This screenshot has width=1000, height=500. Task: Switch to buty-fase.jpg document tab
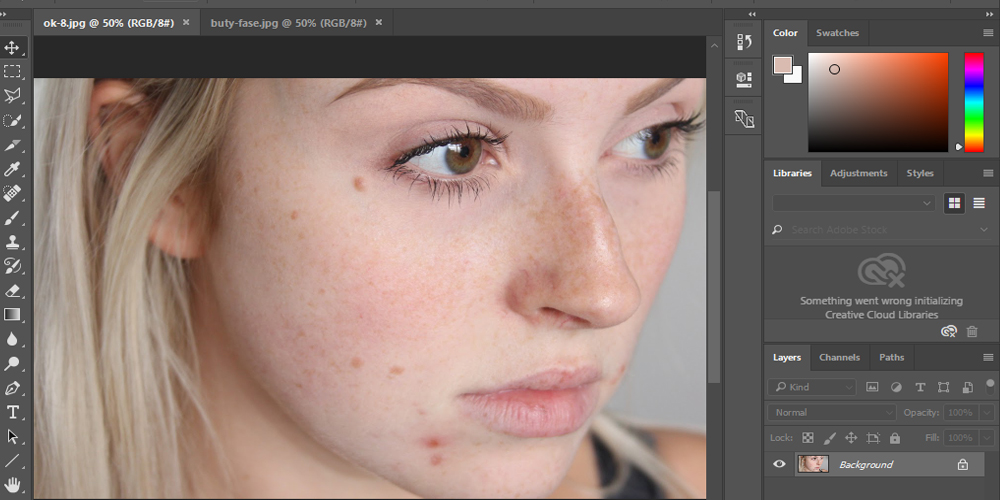(288, 22)
